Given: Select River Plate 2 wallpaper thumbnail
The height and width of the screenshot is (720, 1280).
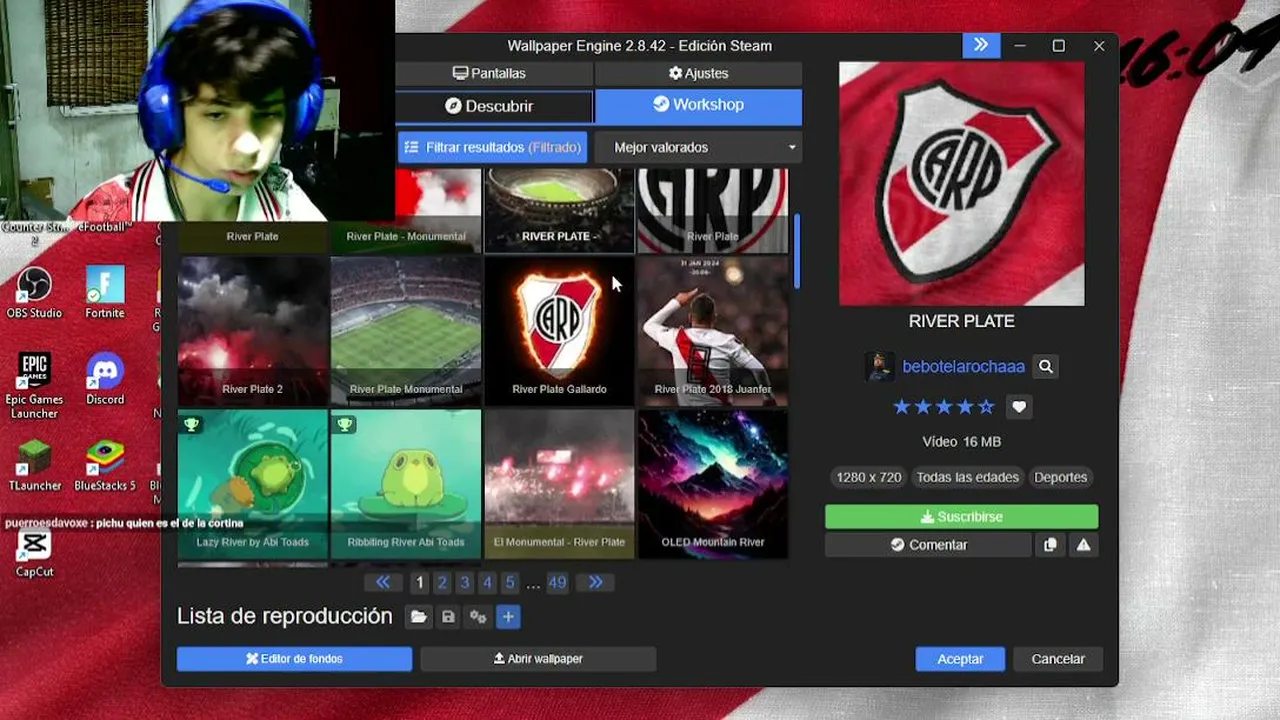Looking at the screenshot, I should (x=253, y=331).
